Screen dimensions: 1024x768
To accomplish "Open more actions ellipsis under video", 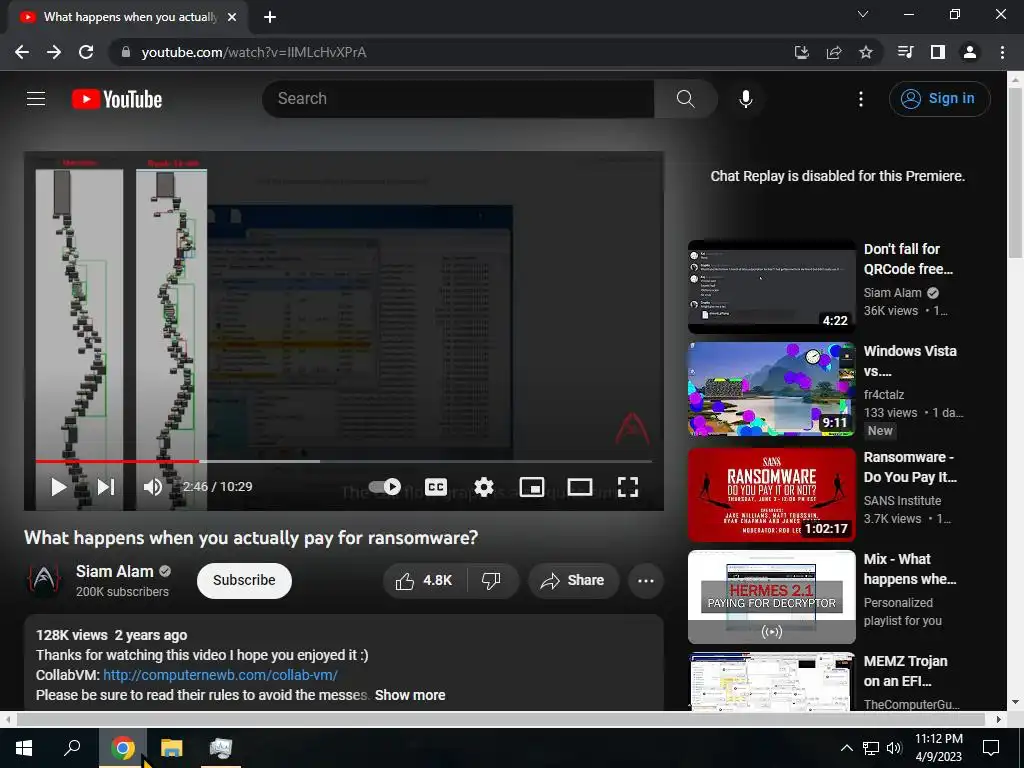I will [x=646, y=581].
